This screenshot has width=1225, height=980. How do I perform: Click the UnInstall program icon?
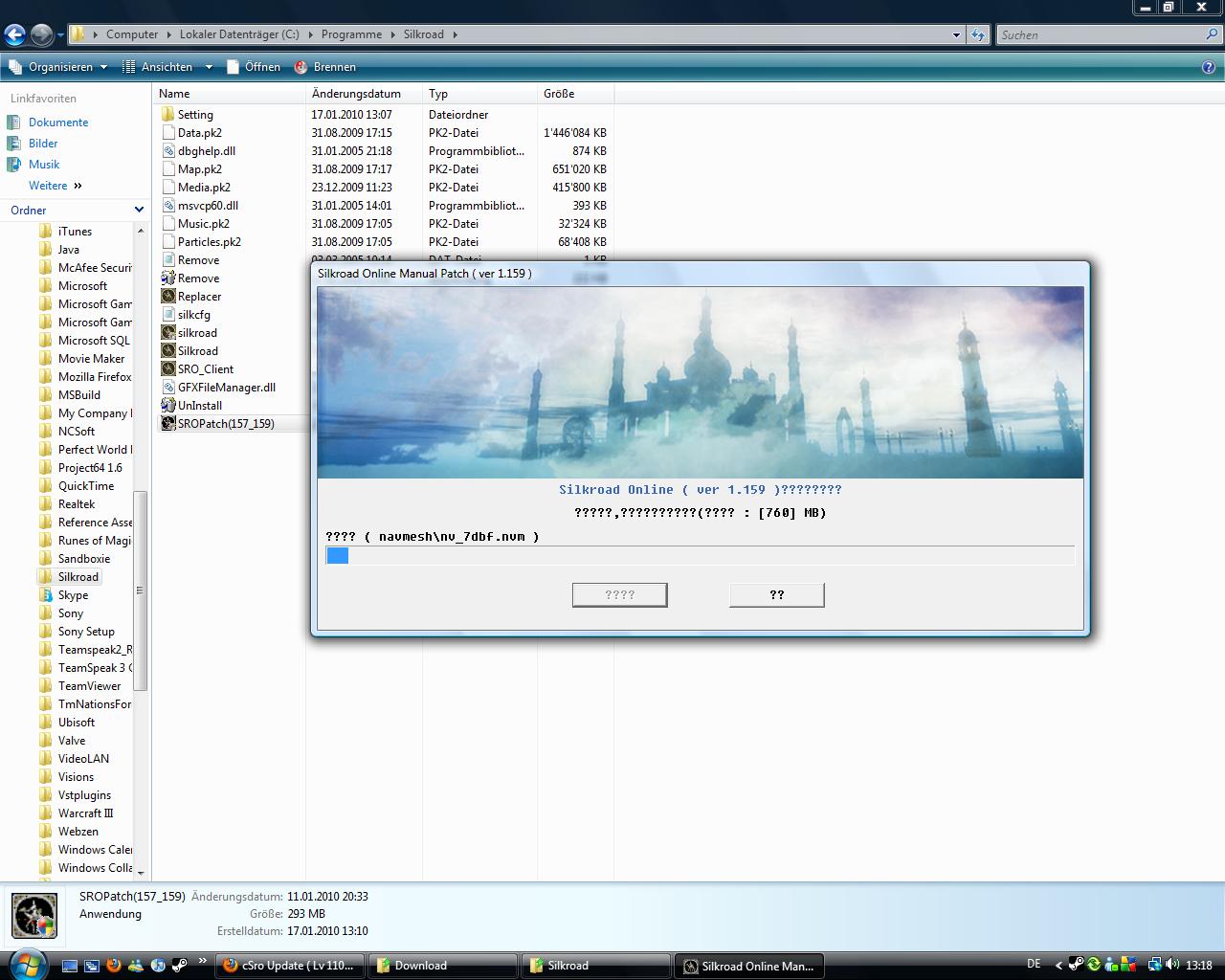(168, 406)
